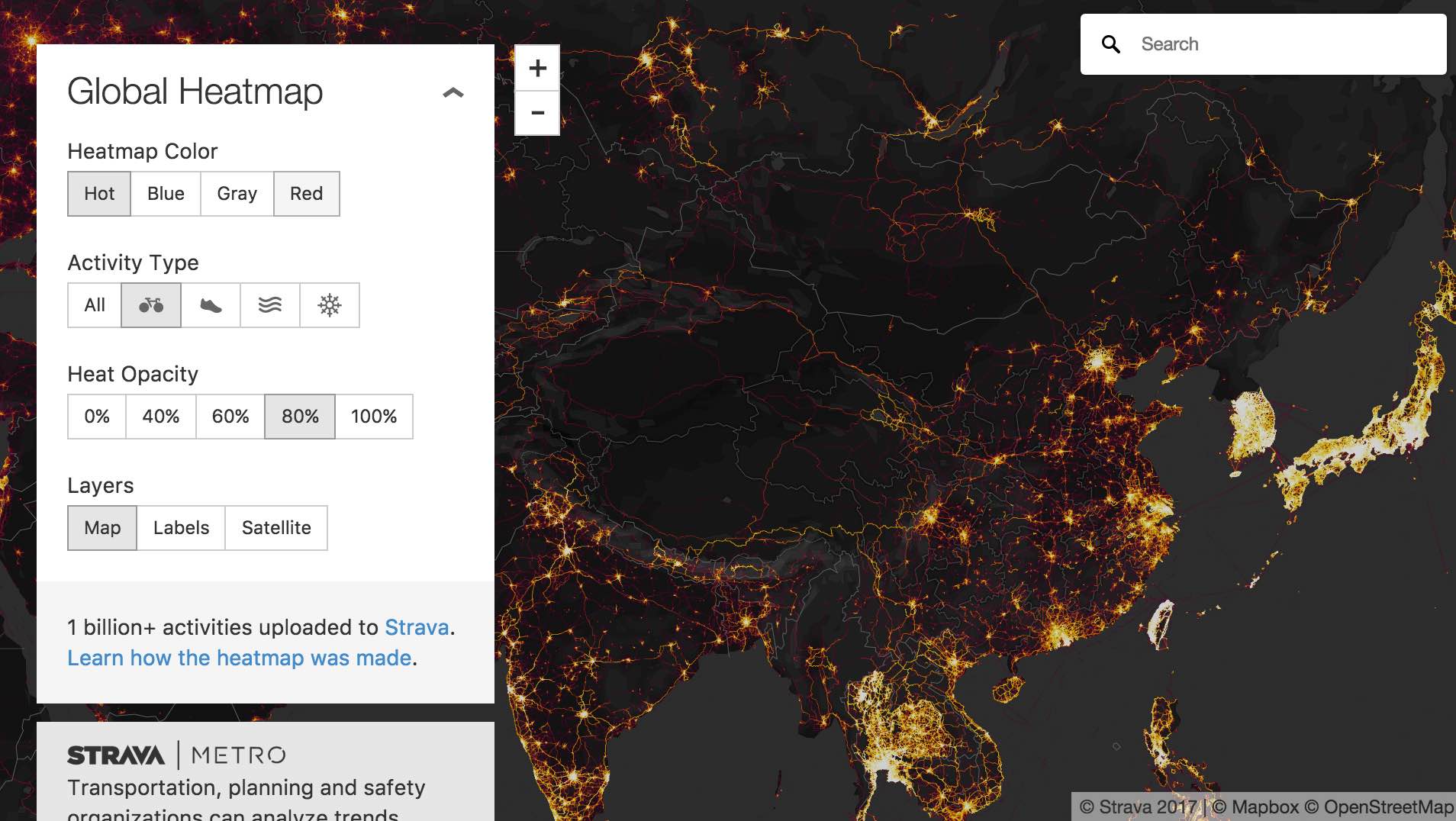The height and width of the screenshot is (821, 1456).
Task: Zoom out with the minus button
Action: tap(537, 113)
